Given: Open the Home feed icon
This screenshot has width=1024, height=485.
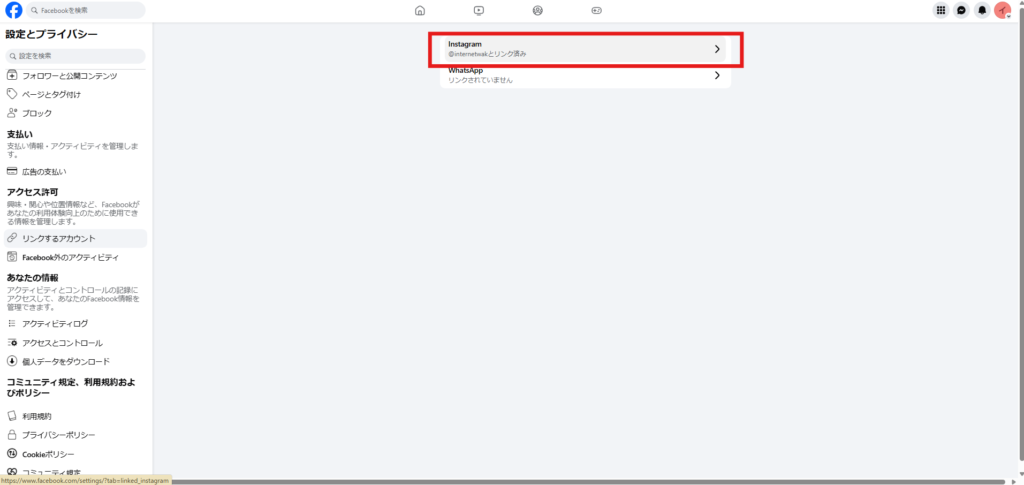Looking at the screenshot, I should pos(420,10).
